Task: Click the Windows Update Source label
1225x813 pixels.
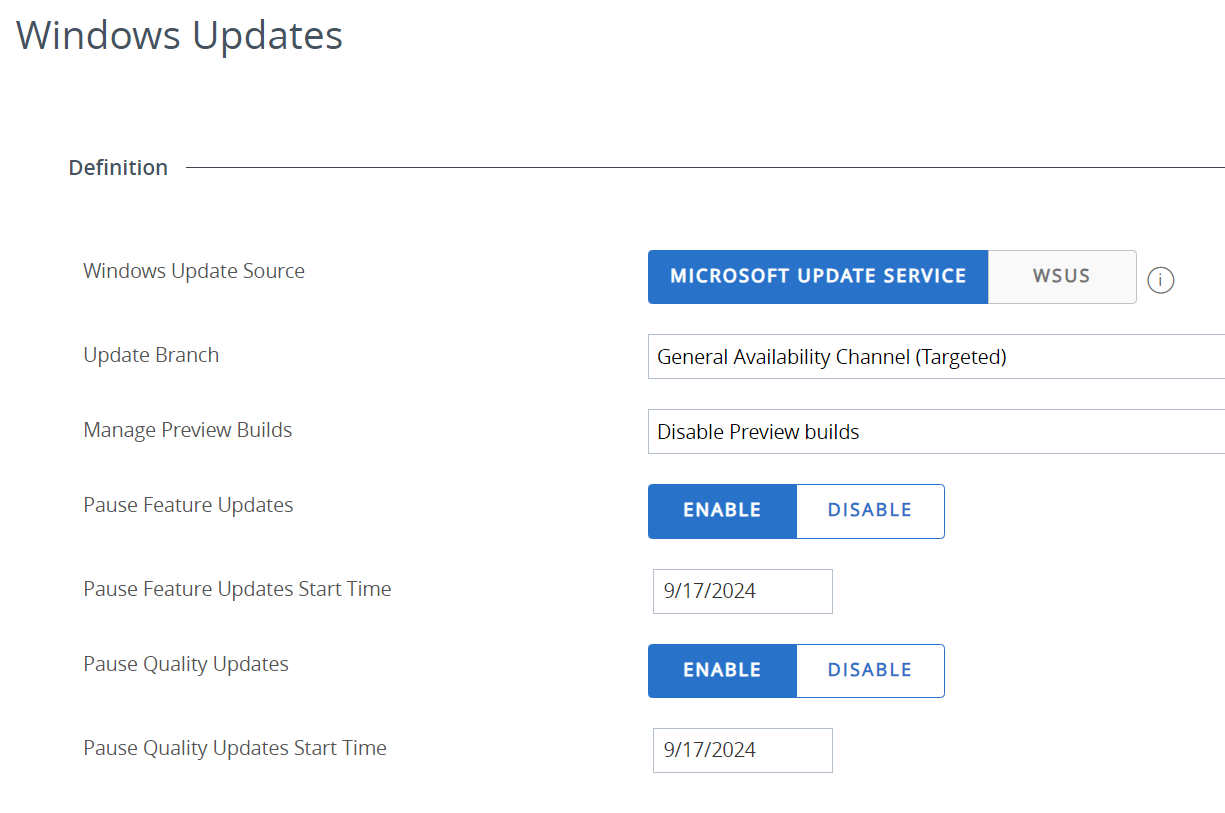Action: [194, 271]
